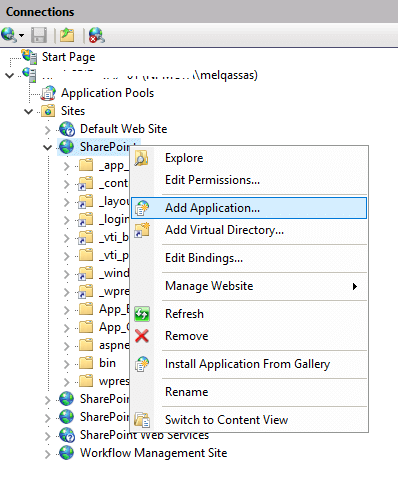
Task: Click the Application Pools icon
Action: 48,93
